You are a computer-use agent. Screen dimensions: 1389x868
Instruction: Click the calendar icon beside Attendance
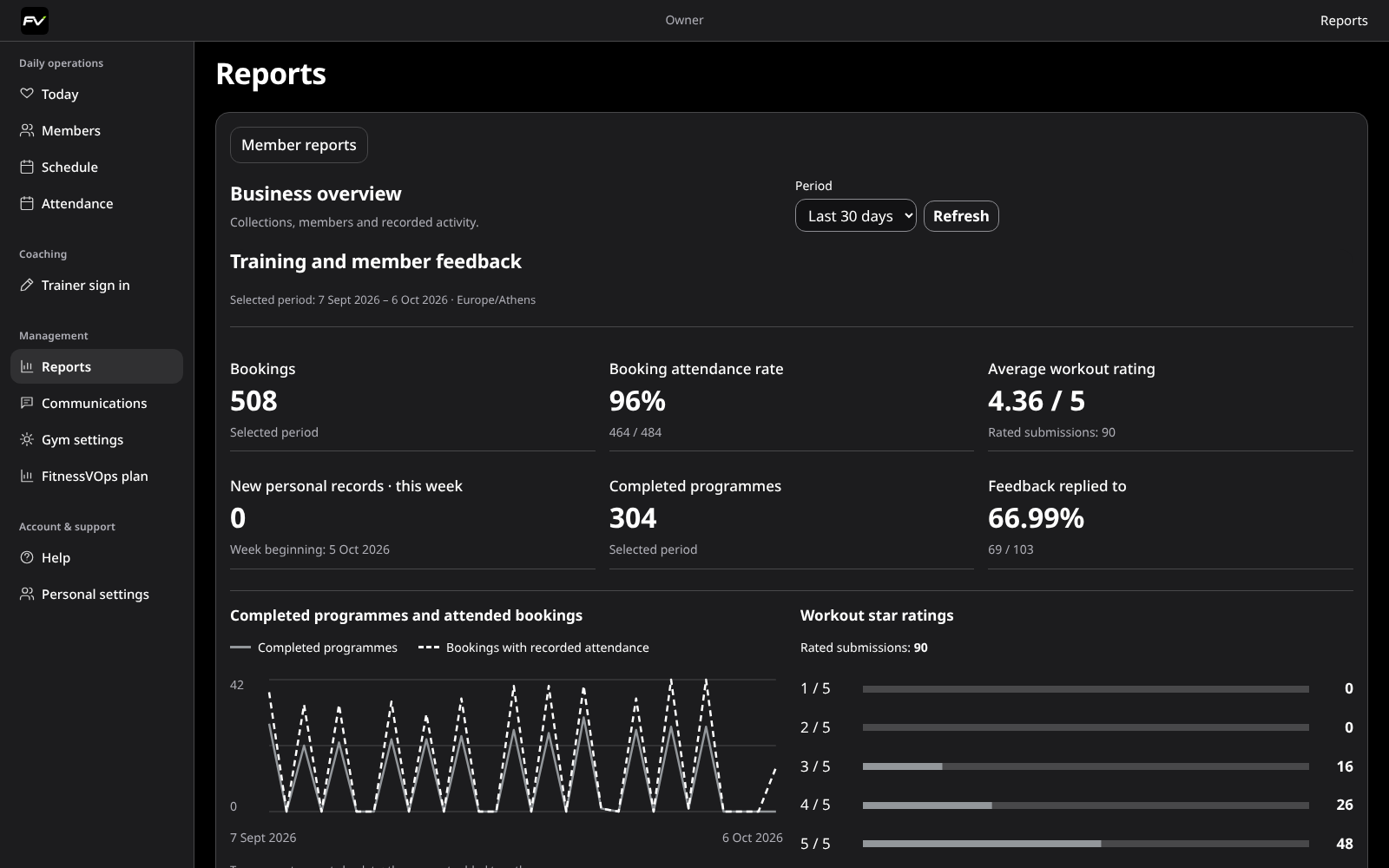point(27,203)
